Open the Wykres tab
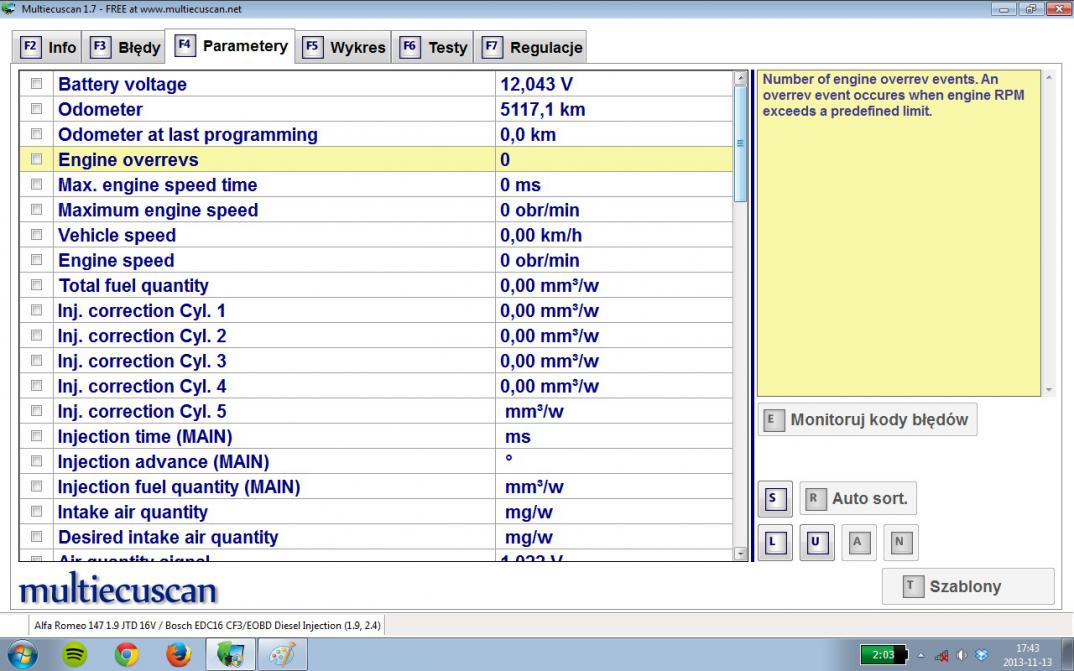The image size is (1074, 671). pos(344,47)
